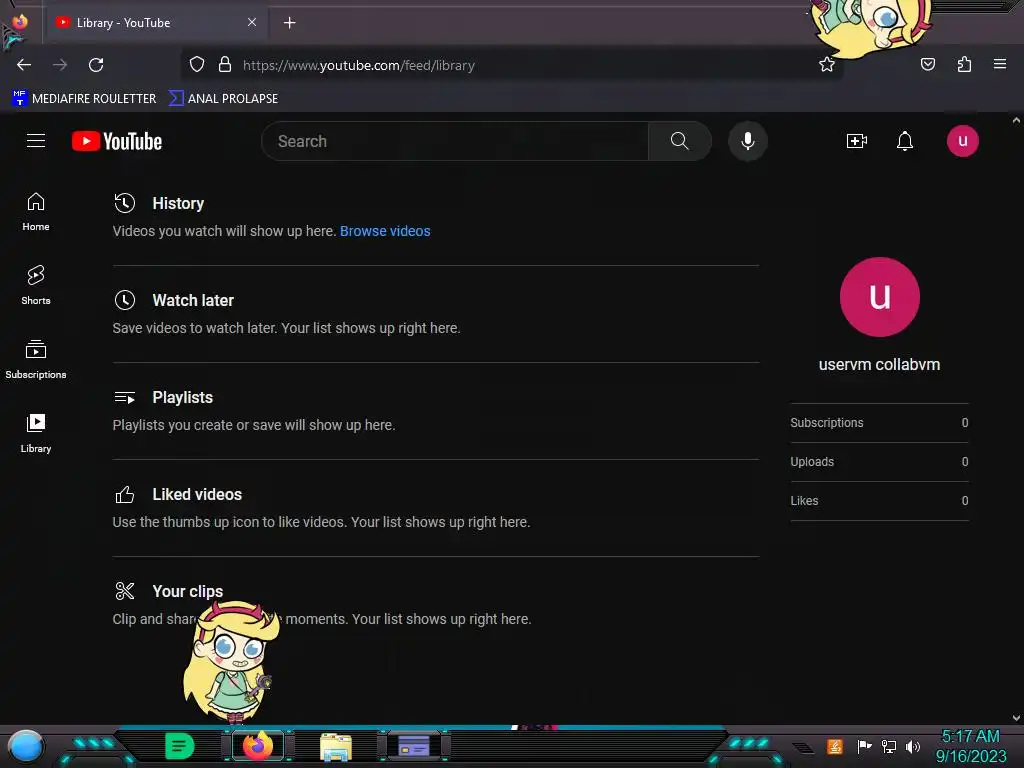Open the notifications bell
Image resolution: width=1024 pixels, height=768 pixels.
tap(904, 141)
